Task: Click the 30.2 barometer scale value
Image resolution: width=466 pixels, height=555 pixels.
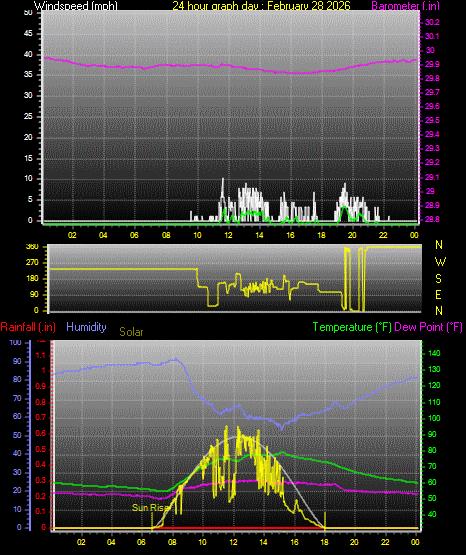Action: tap(432, 22)
